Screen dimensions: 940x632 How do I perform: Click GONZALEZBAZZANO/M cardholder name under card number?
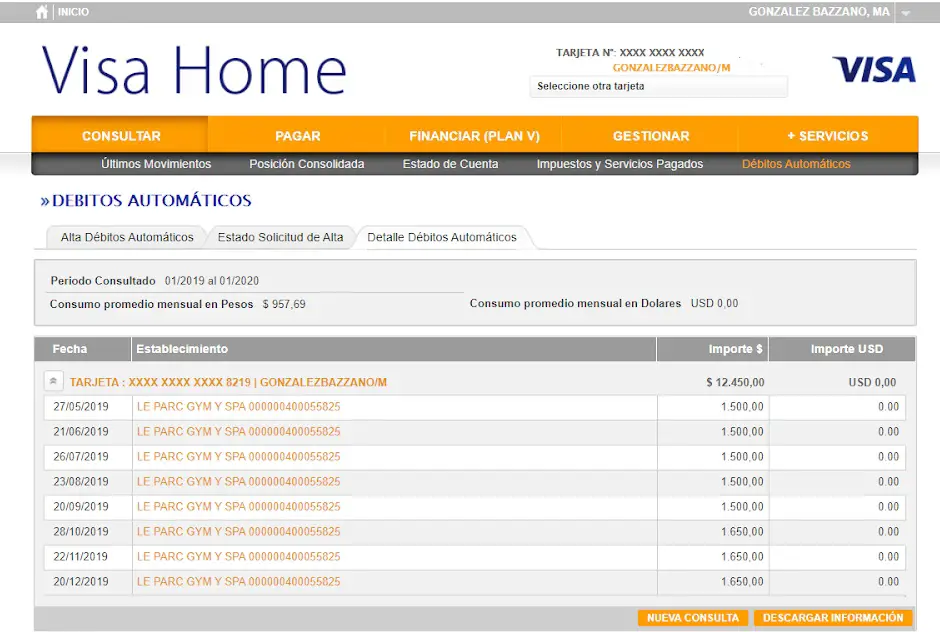click(671, 68)
